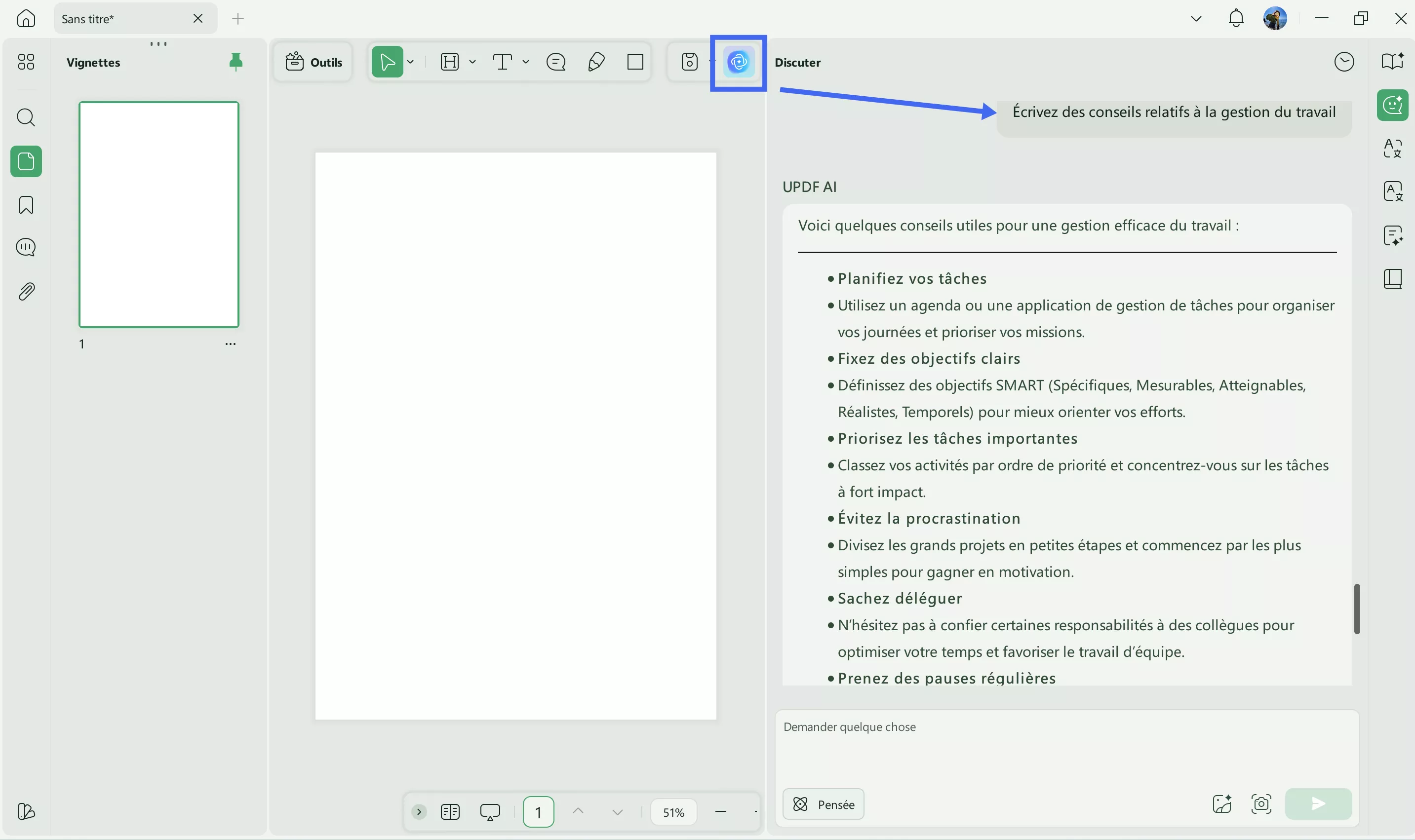Open the chevron dropdown near notifications

1195,18
